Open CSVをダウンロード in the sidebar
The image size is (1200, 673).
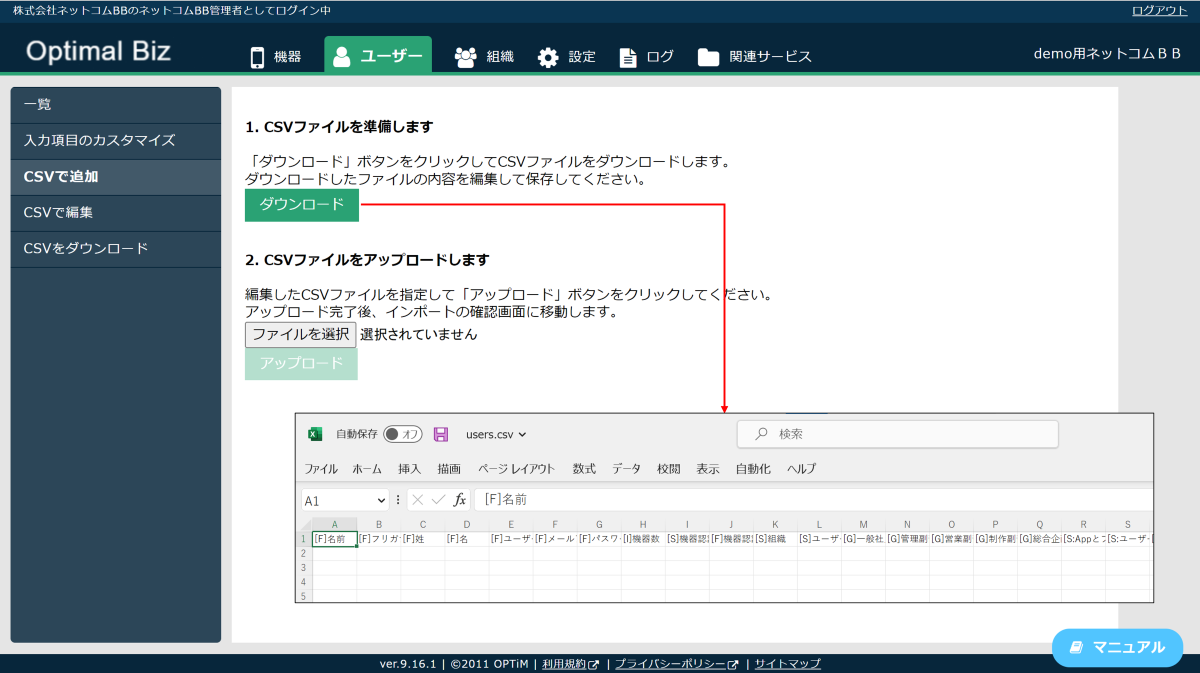click(x=116, y=249)
